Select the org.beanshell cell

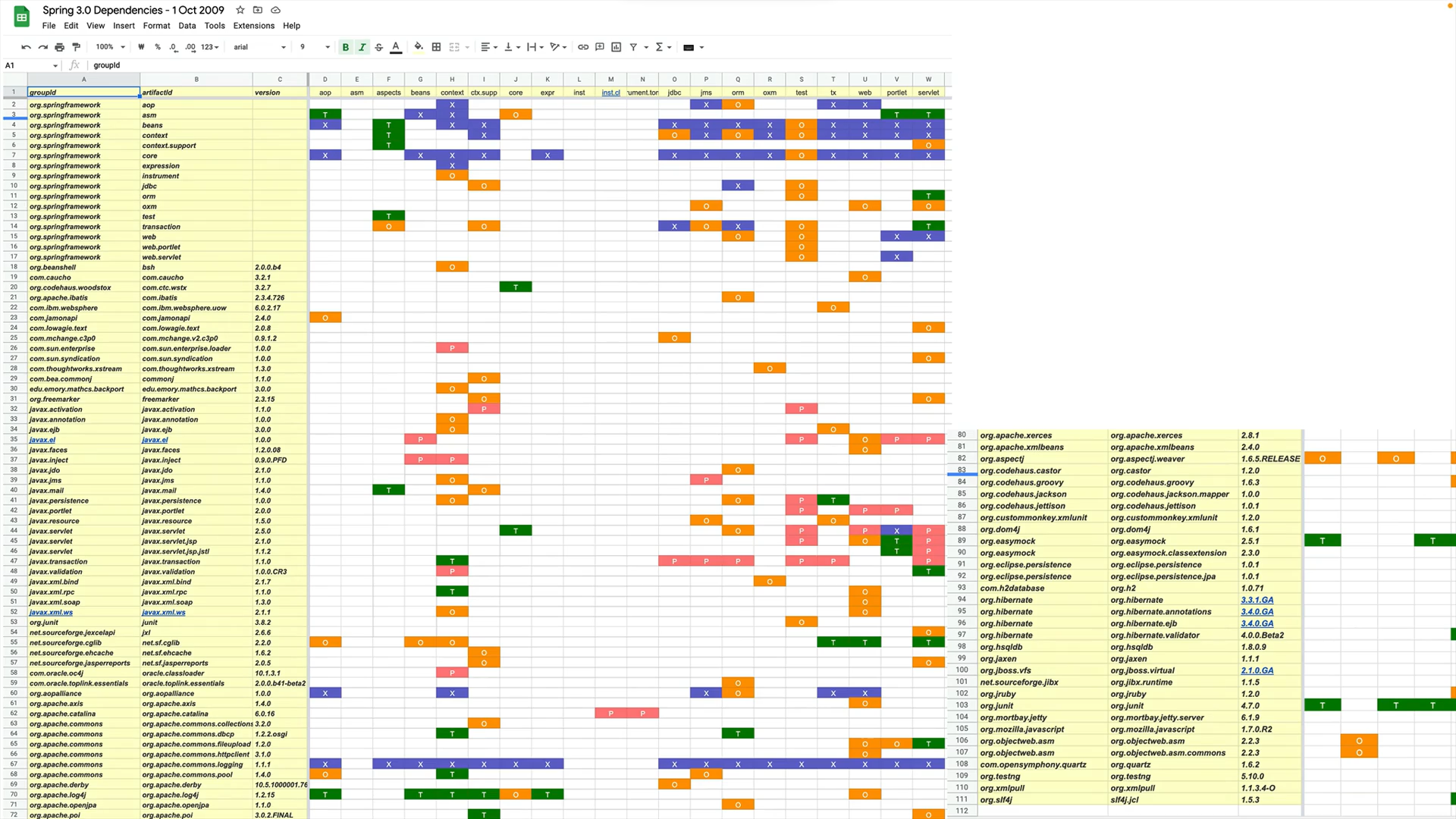click(83, 267)
